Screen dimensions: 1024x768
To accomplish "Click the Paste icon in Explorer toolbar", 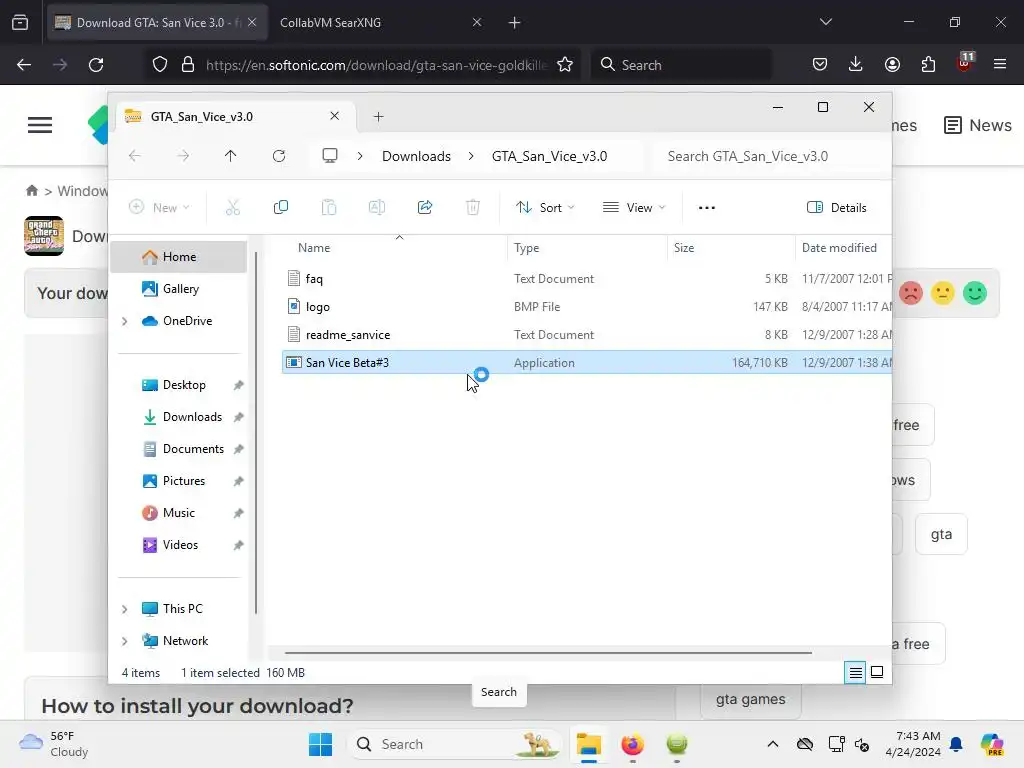I will point(329,208).
